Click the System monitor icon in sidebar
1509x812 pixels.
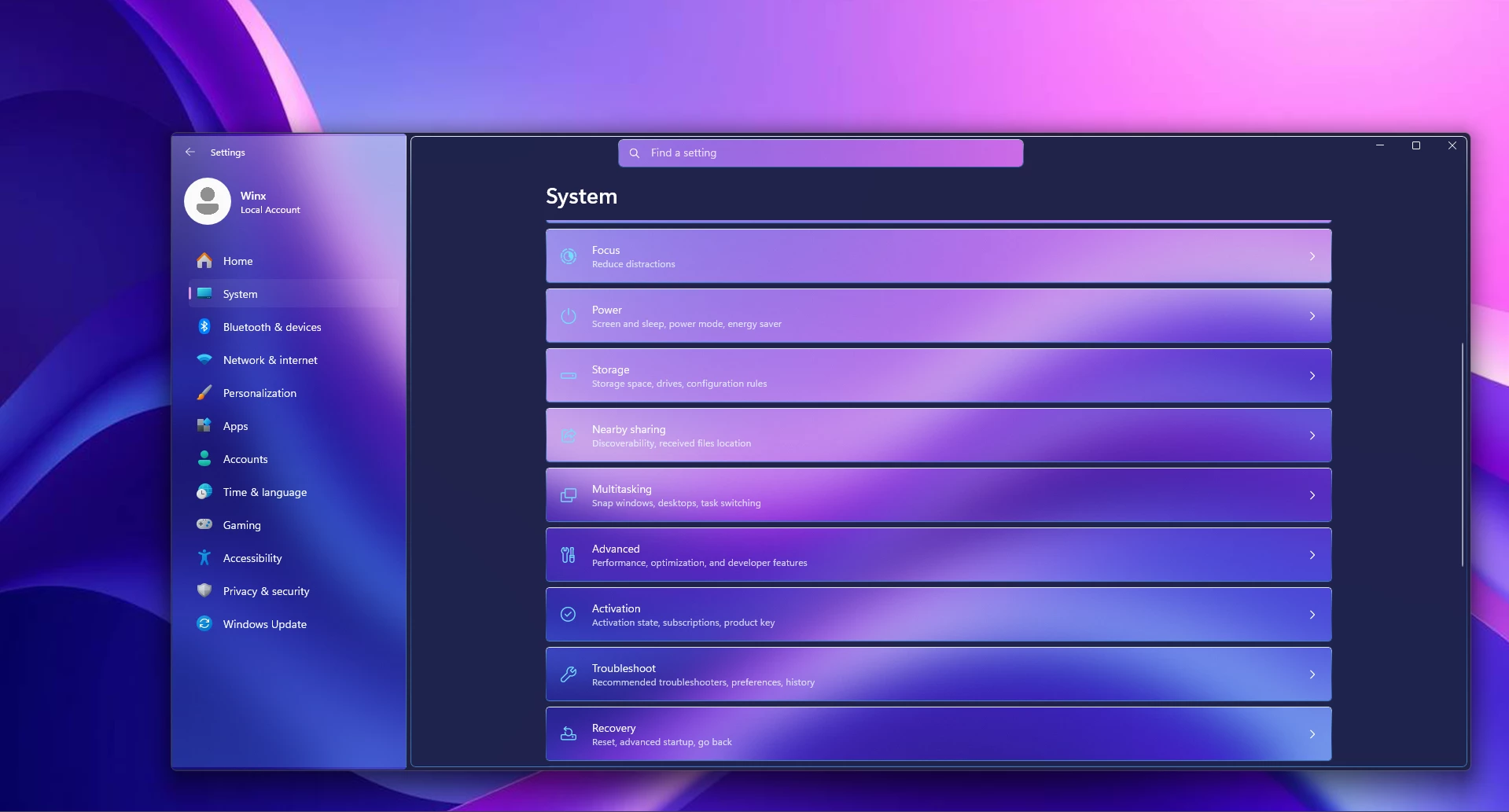coord(204,293)
